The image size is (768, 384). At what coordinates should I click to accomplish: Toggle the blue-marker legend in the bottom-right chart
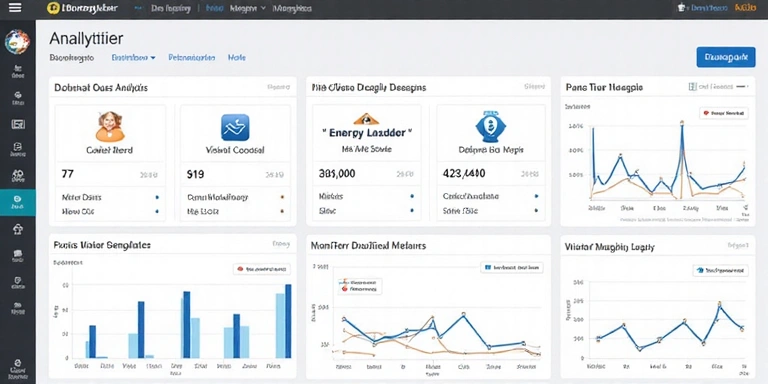point(720,270)
